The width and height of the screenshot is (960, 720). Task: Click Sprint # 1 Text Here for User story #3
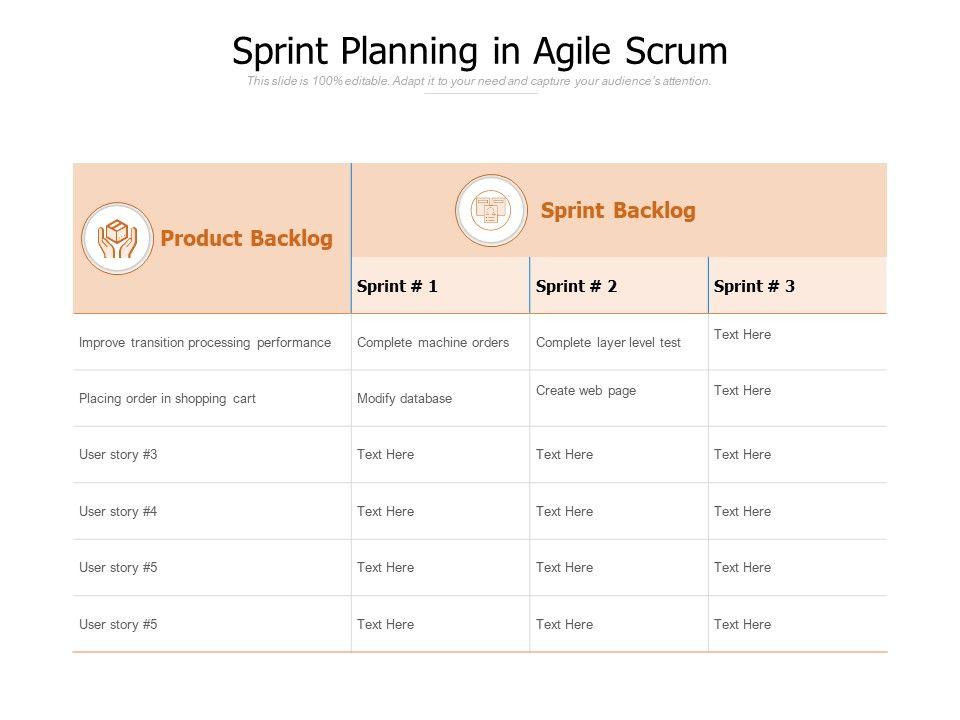coord(385,454)
